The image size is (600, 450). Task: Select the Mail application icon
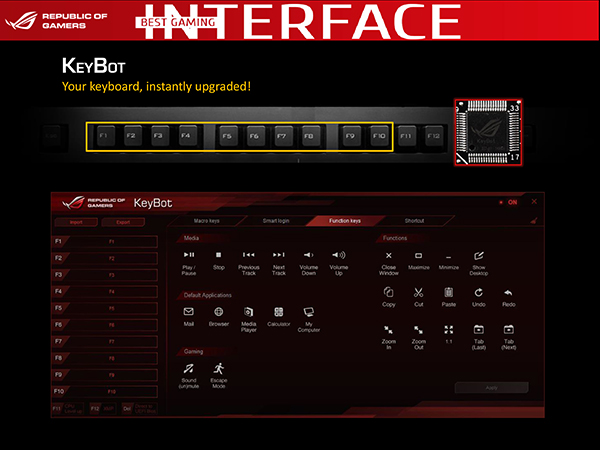(x=189, y=312)
